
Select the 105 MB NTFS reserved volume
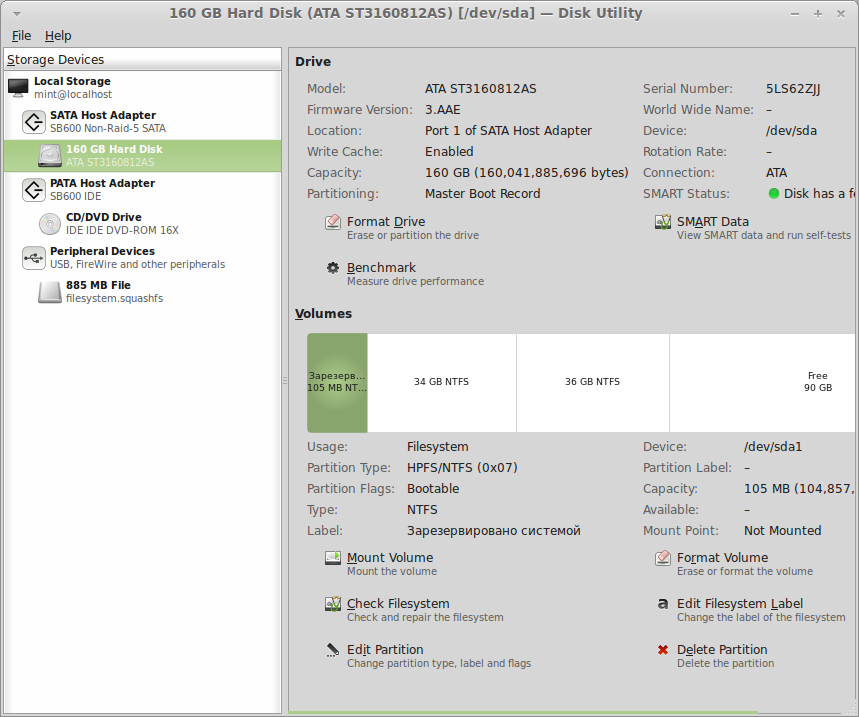[337, 382]
